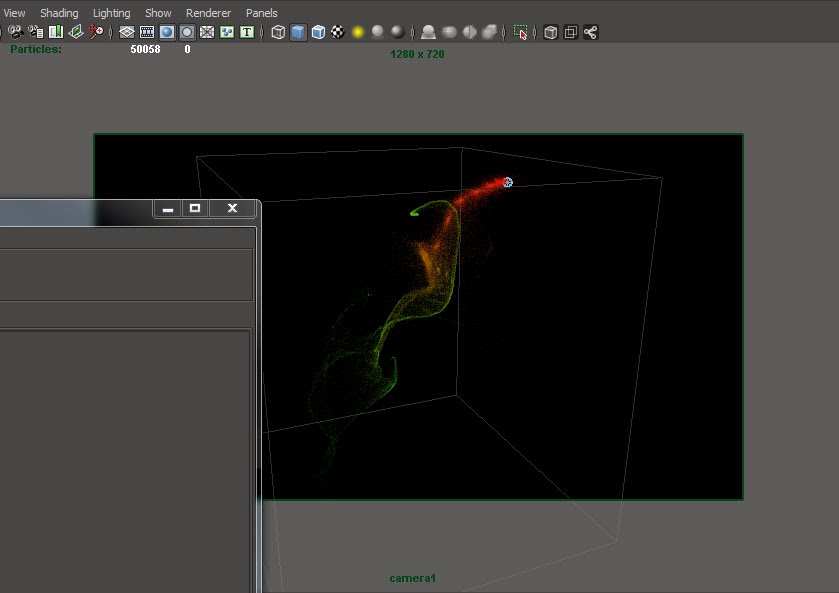This screenshot has width=839, height=593.
Task: Select Smooth Shade All blue cube
Action: (x=298, y=32)
